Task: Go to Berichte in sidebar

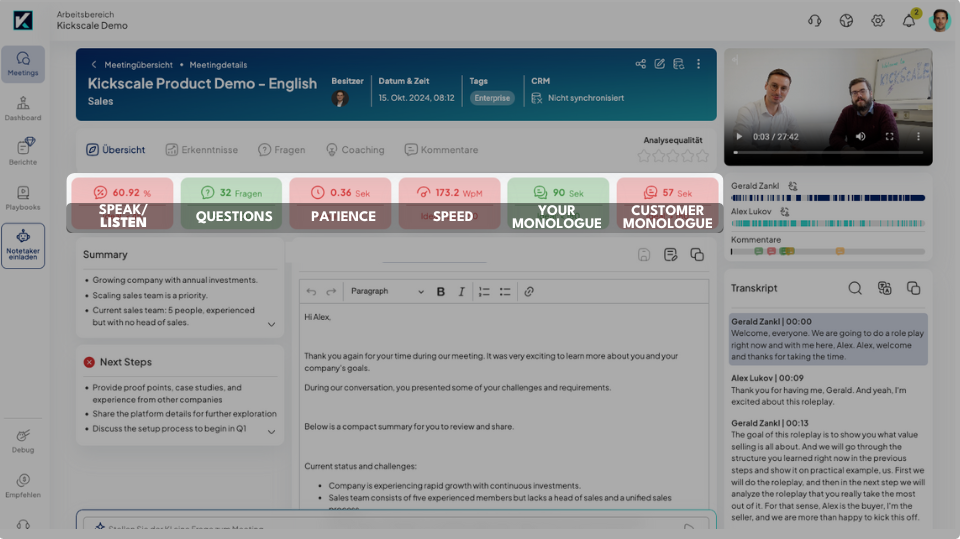Action: tap(23, 151)
